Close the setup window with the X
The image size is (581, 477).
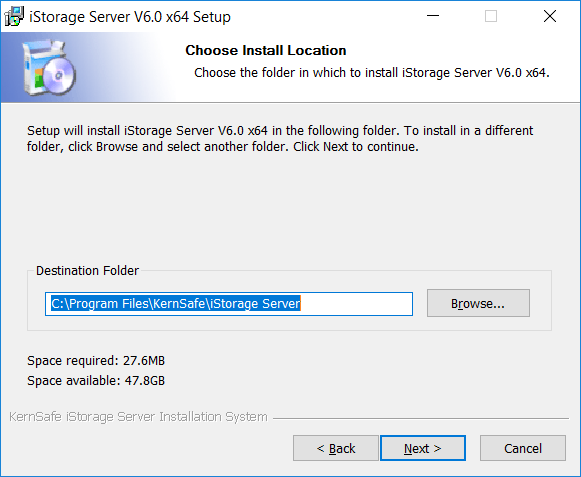click(x=550, y=16)
